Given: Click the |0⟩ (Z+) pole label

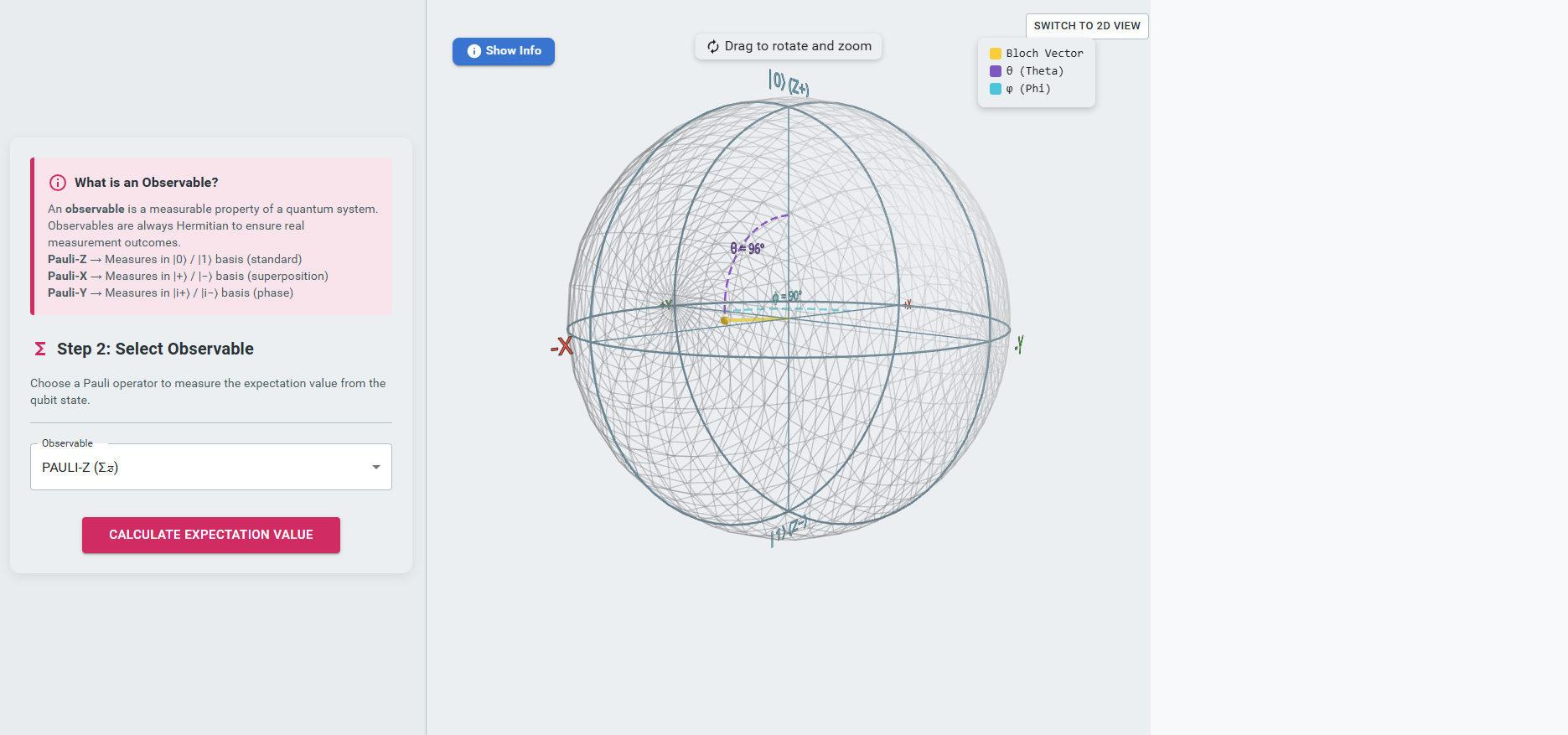Looking at the screenshot, I should pyautogui.click(x=789, y=83).
